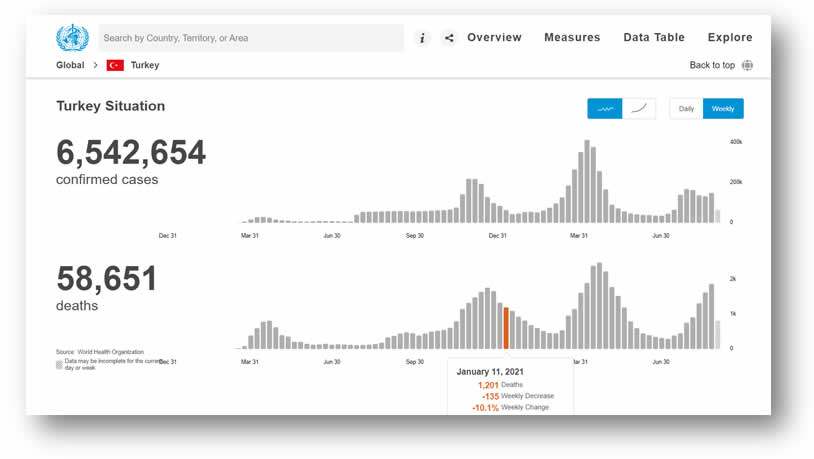Open the Overview tab
The height and width of the screenshot is (459, 814).
pos(494,37)
